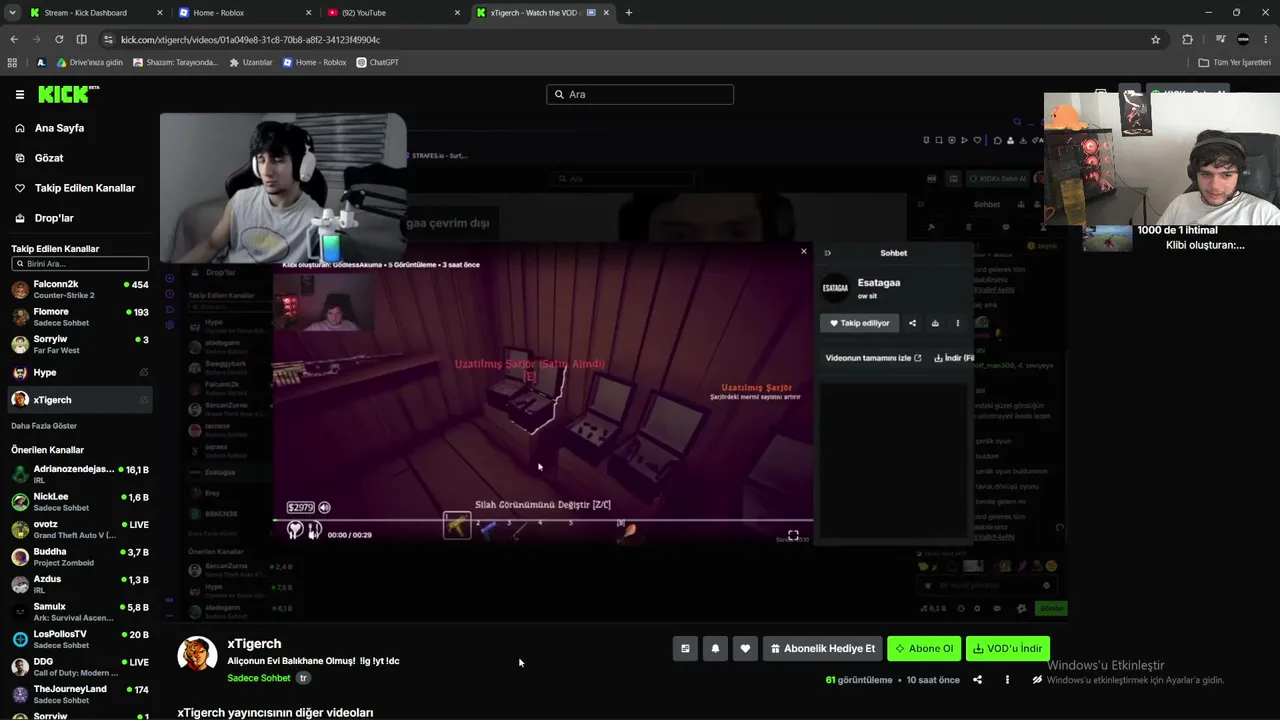The width and height of the screenshot is (1280, 720).
Task: Toggle notifications bell for xTigerch
Action: pos(715,649)
